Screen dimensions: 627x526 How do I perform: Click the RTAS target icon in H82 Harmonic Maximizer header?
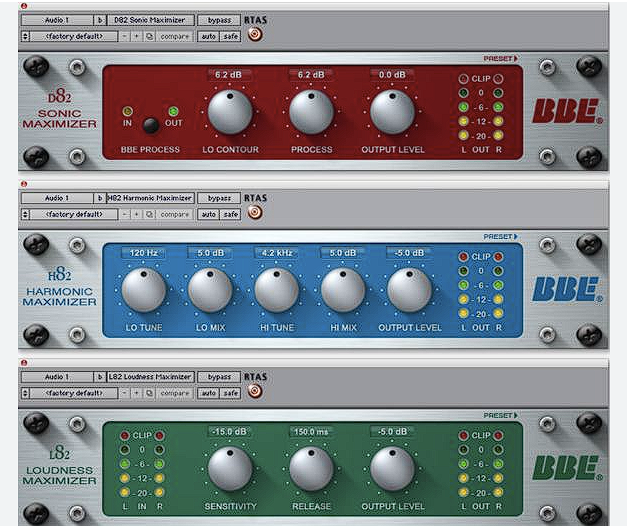255,212
